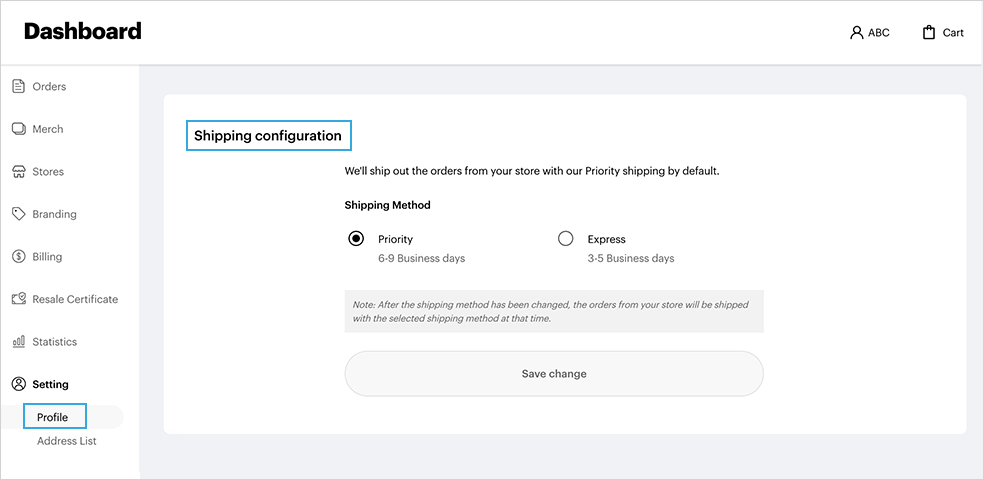Viewport: 984px width, 480px height.
Task: Click the Setting gear-person icon
Action: pos(18,384)
